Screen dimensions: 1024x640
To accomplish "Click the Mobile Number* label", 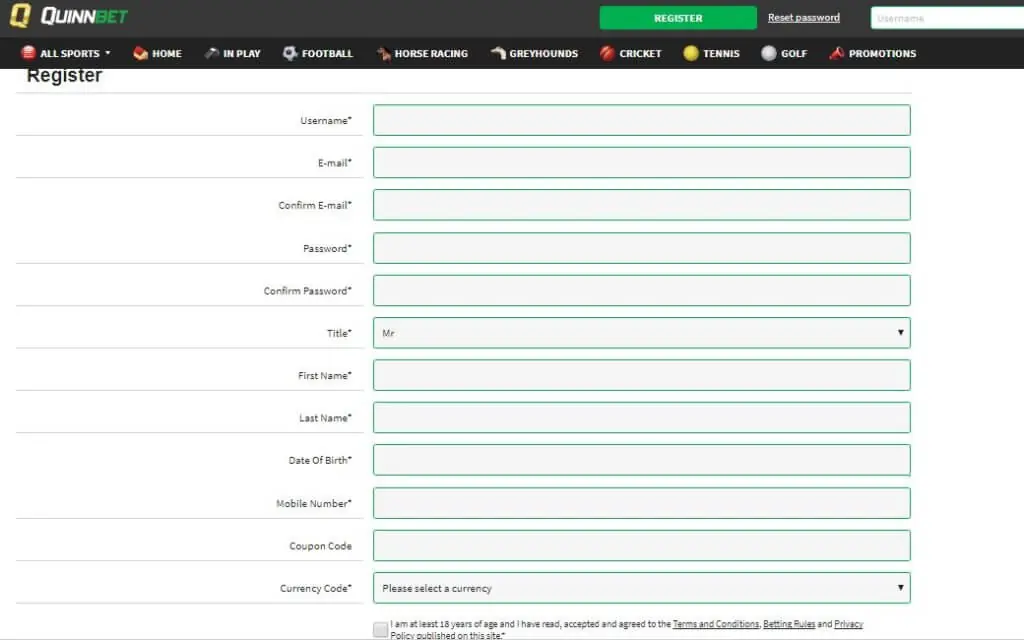I will (313, 504).
